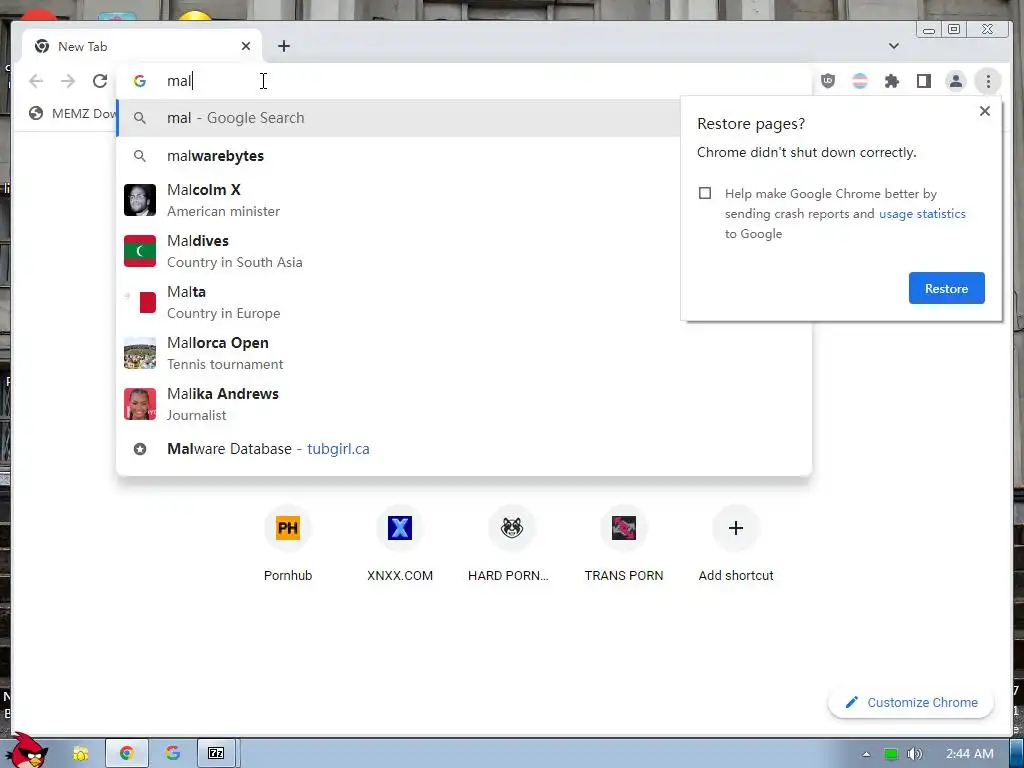Open the MEMZ Download bookmark
The height and width of the screenshot is (768, 1024).
click(x=72, y=114)
